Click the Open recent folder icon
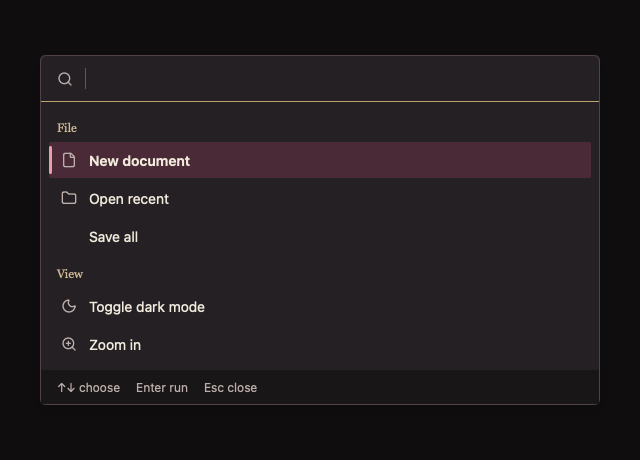Viewport: 640px width, 460px height. pos(69,198)
